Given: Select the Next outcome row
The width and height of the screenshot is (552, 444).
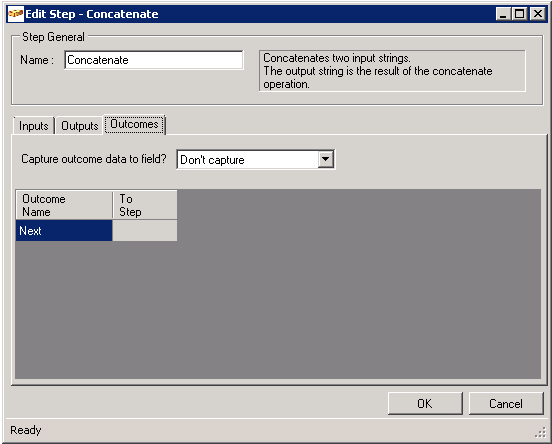Looking at the screenshot, I should pos(64,231).
